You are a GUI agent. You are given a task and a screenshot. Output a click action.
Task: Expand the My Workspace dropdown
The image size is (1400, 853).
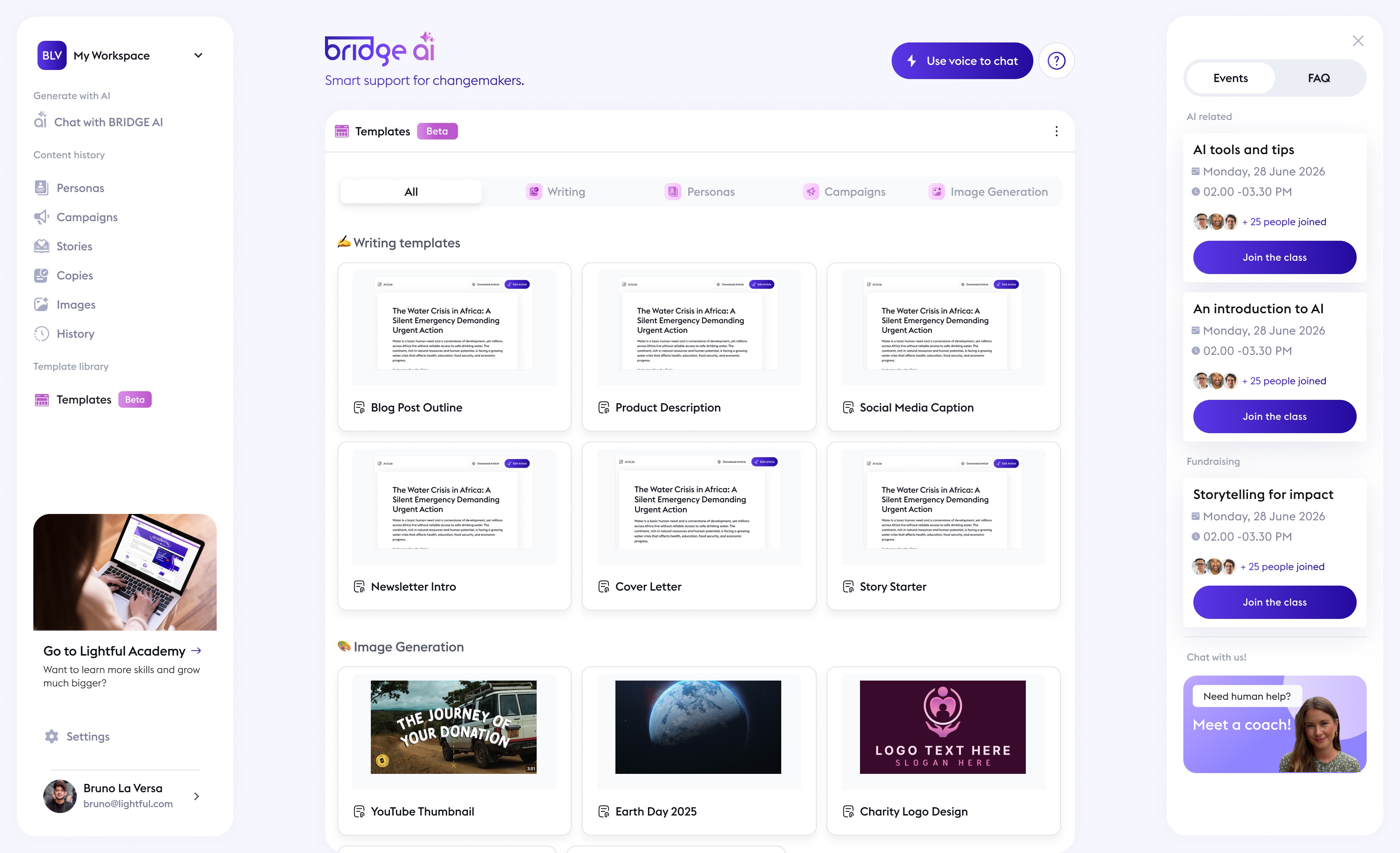click(198, 56)
